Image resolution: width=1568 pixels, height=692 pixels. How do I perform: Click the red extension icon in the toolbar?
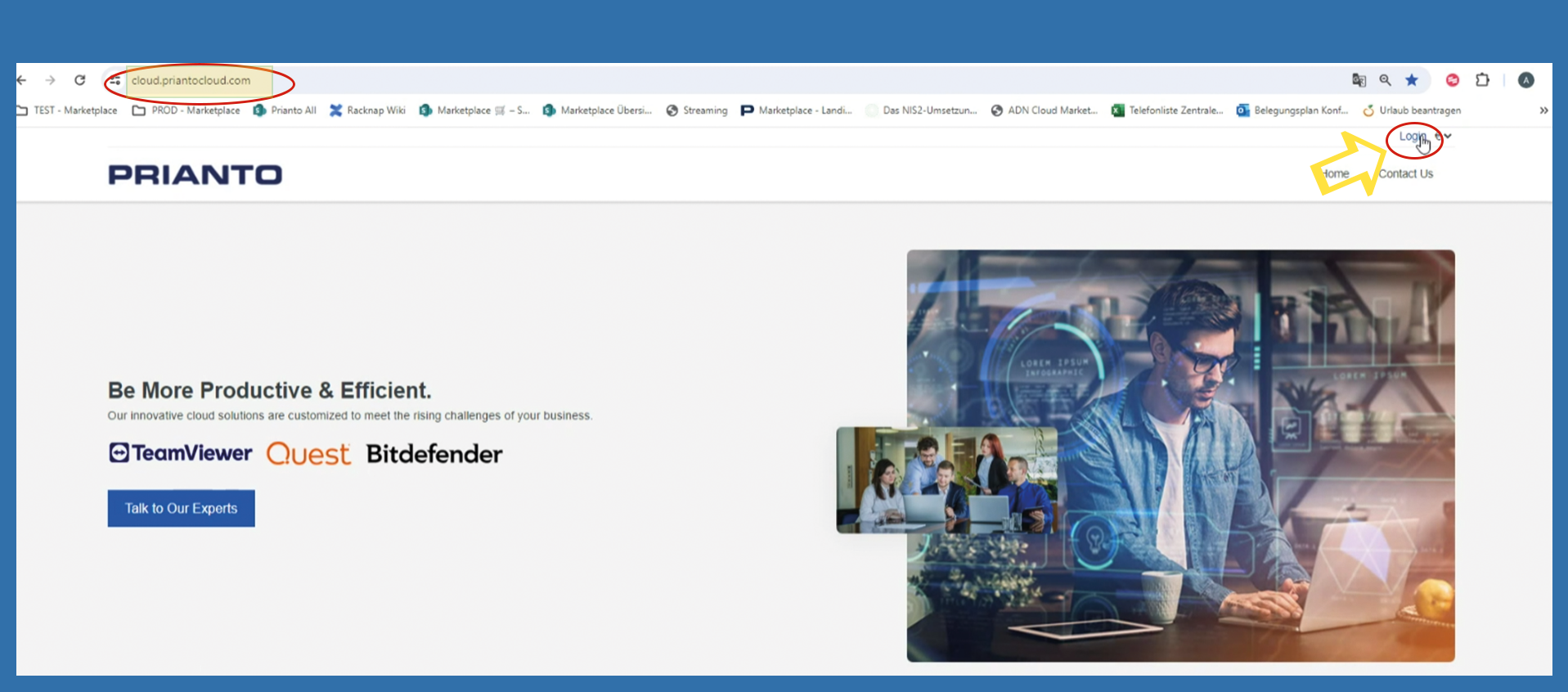coord(1453,80)
